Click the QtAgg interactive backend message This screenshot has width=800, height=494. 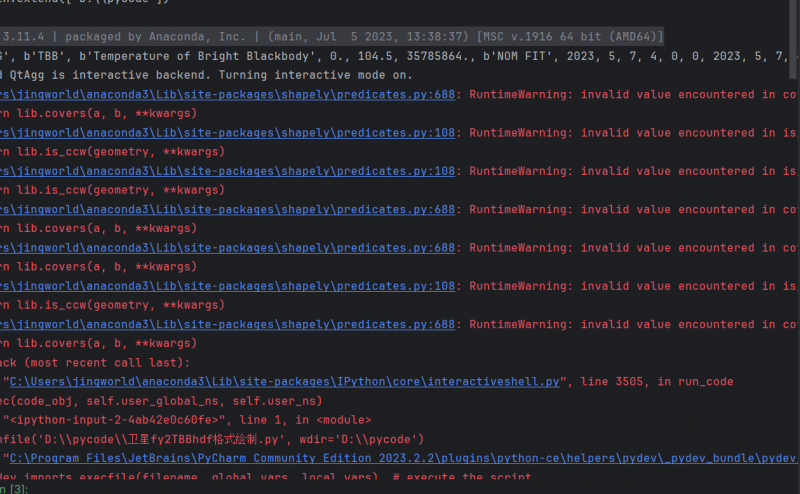point(150,75)
